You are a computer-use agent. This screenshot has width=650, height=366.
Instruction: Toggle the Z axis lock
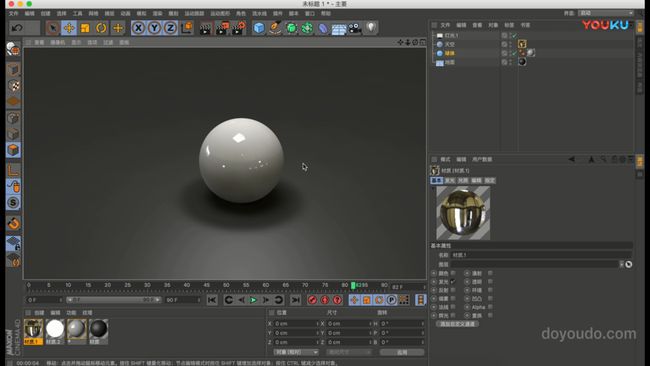click(170, 28)
